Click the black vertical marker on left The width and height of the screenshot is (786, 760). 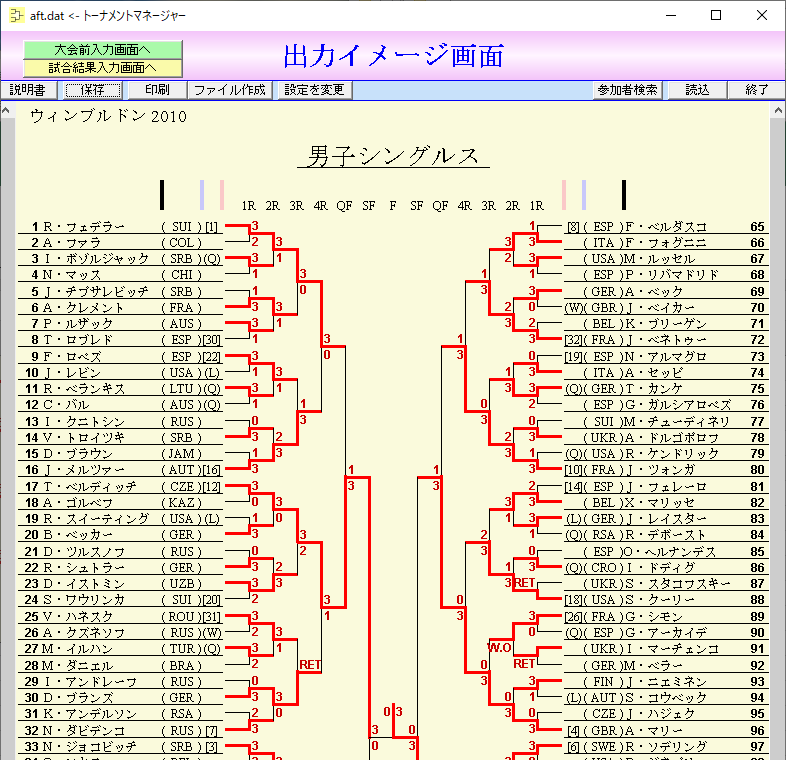[162, 195]
